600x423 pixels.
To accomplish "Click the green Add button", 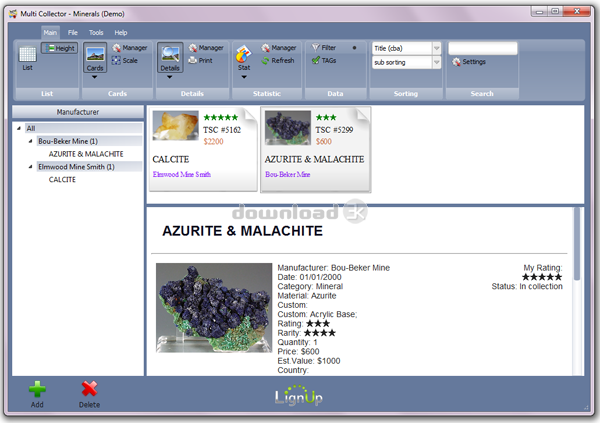I will 37,389.
